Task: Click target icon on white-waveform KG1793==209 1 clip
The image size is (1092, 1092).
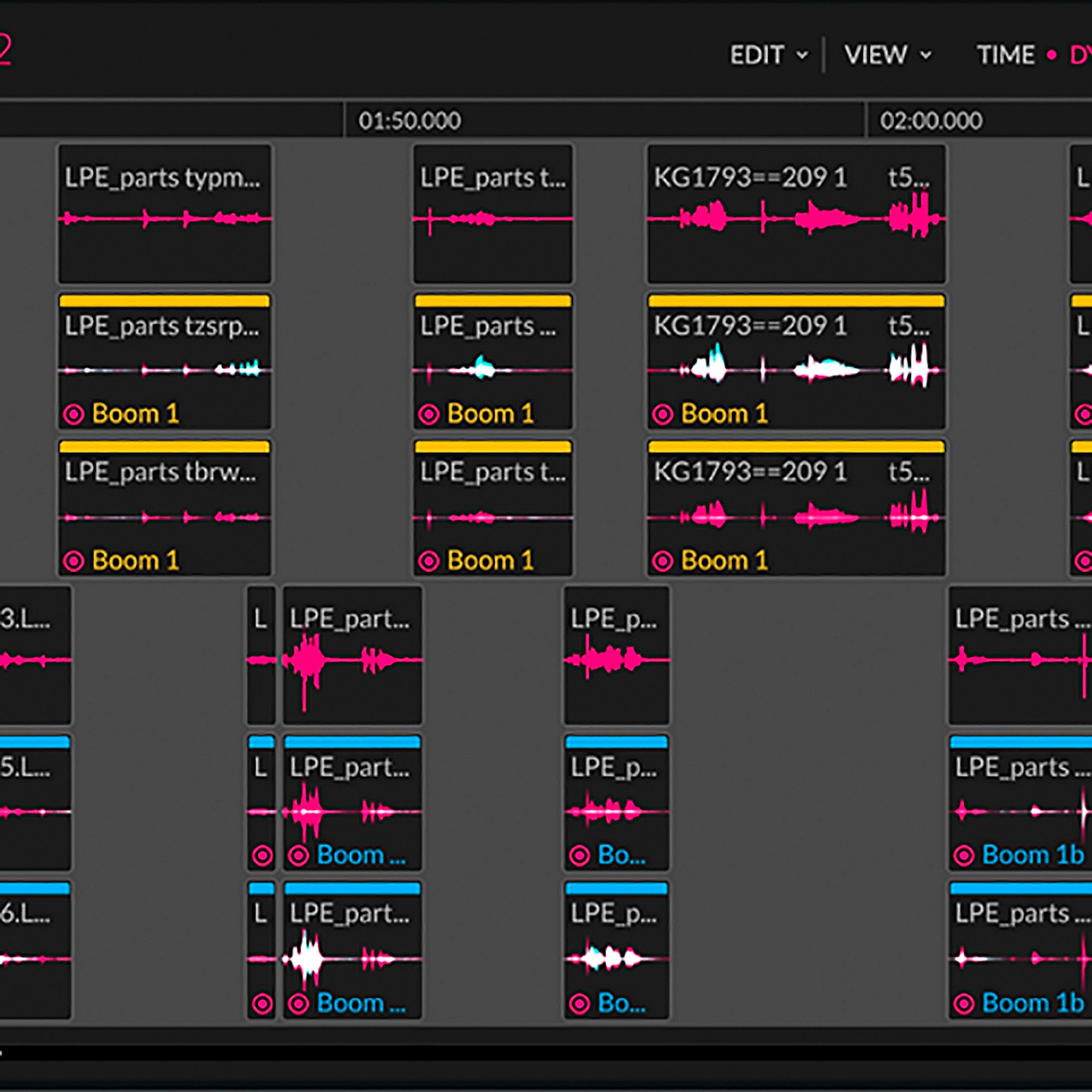Action: (662, 414)
